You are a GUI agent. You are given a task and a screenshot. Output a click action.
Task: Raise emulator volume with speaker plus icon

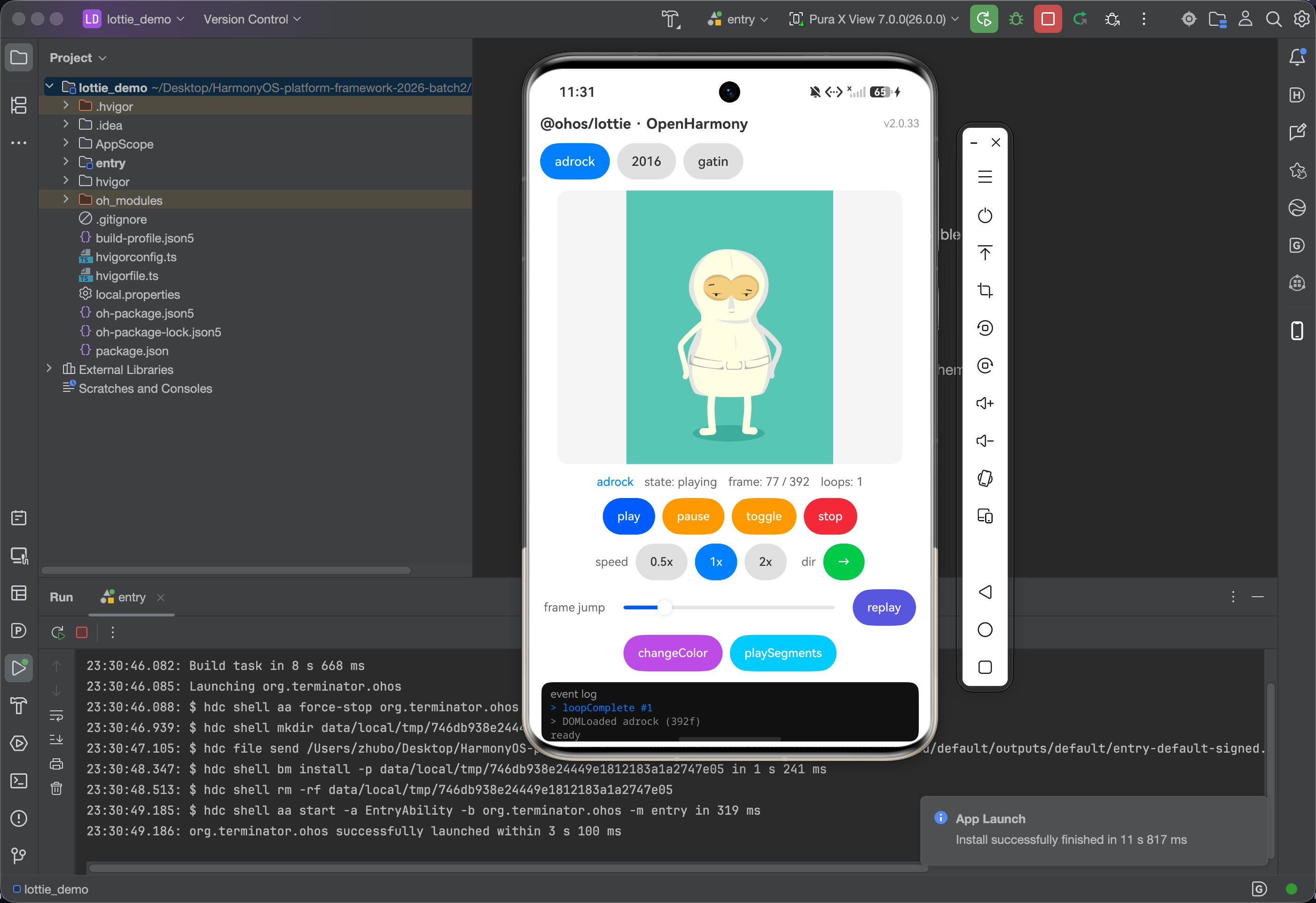coord(985,403)
